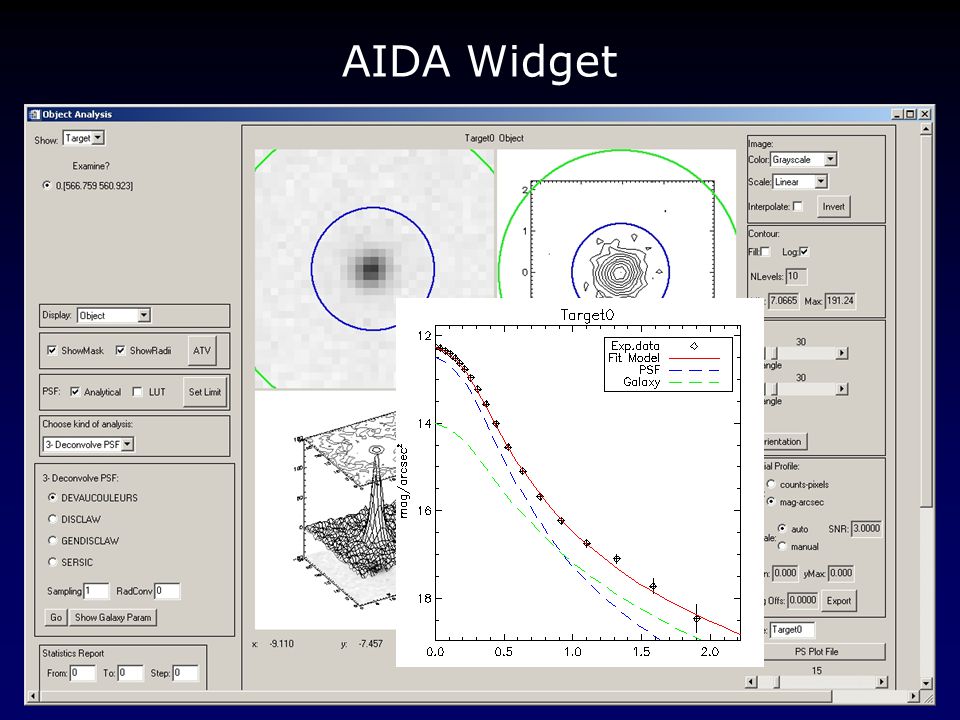Click the Statistics From field
960x720 pixels.
tap(83, 673)
